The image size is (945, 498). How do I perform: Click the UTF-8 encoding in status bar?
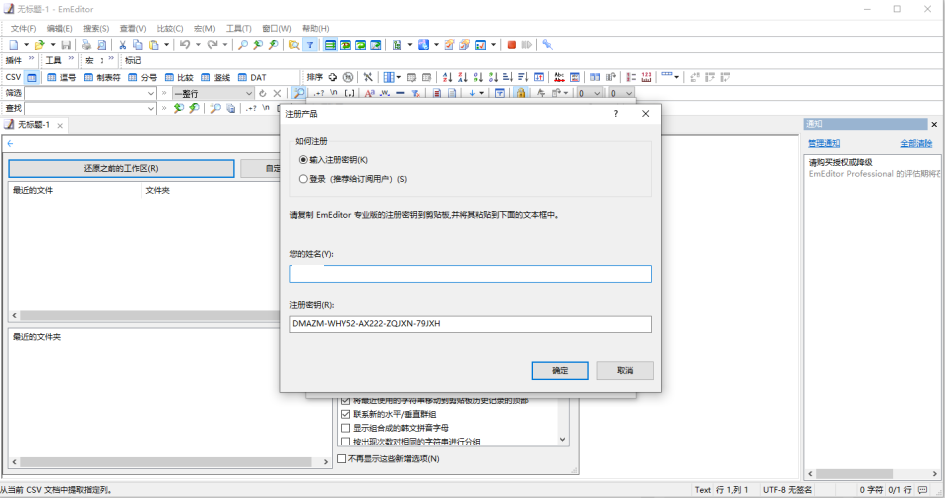coord(787,490)
